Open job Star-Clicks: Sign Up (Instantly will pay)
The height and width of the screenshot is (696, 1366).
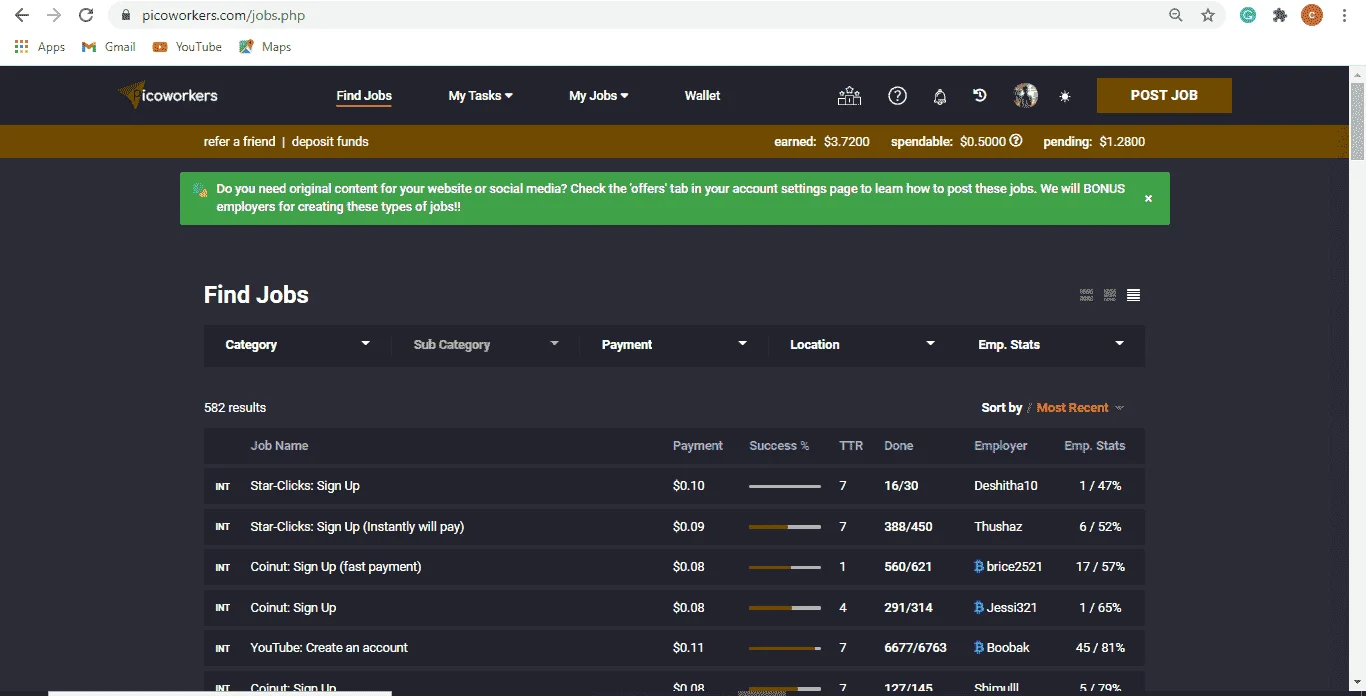click(x=357, y=526)
